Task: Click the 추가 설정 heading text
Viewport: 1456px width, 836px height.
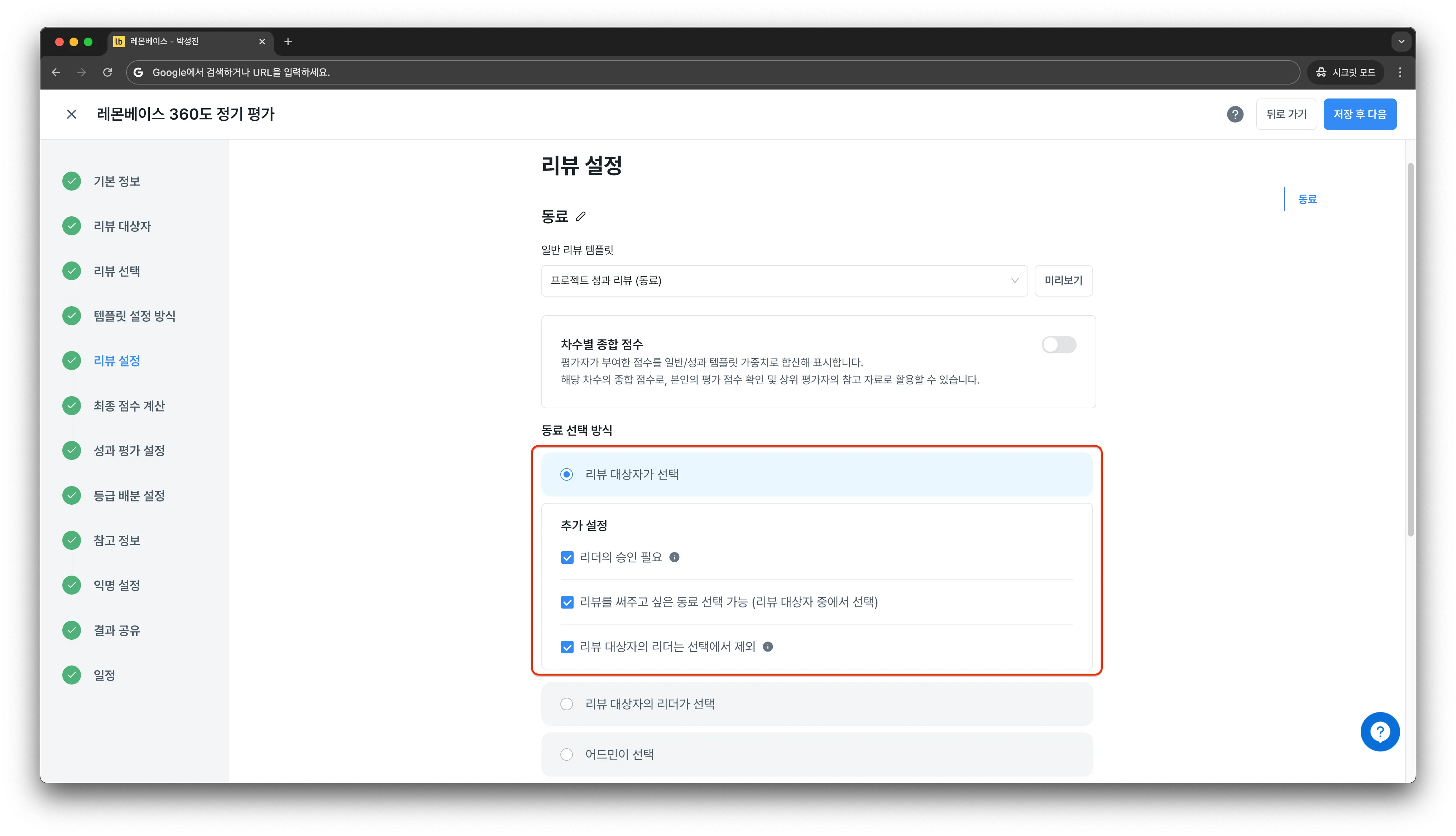Action: [x=584, y=525]
